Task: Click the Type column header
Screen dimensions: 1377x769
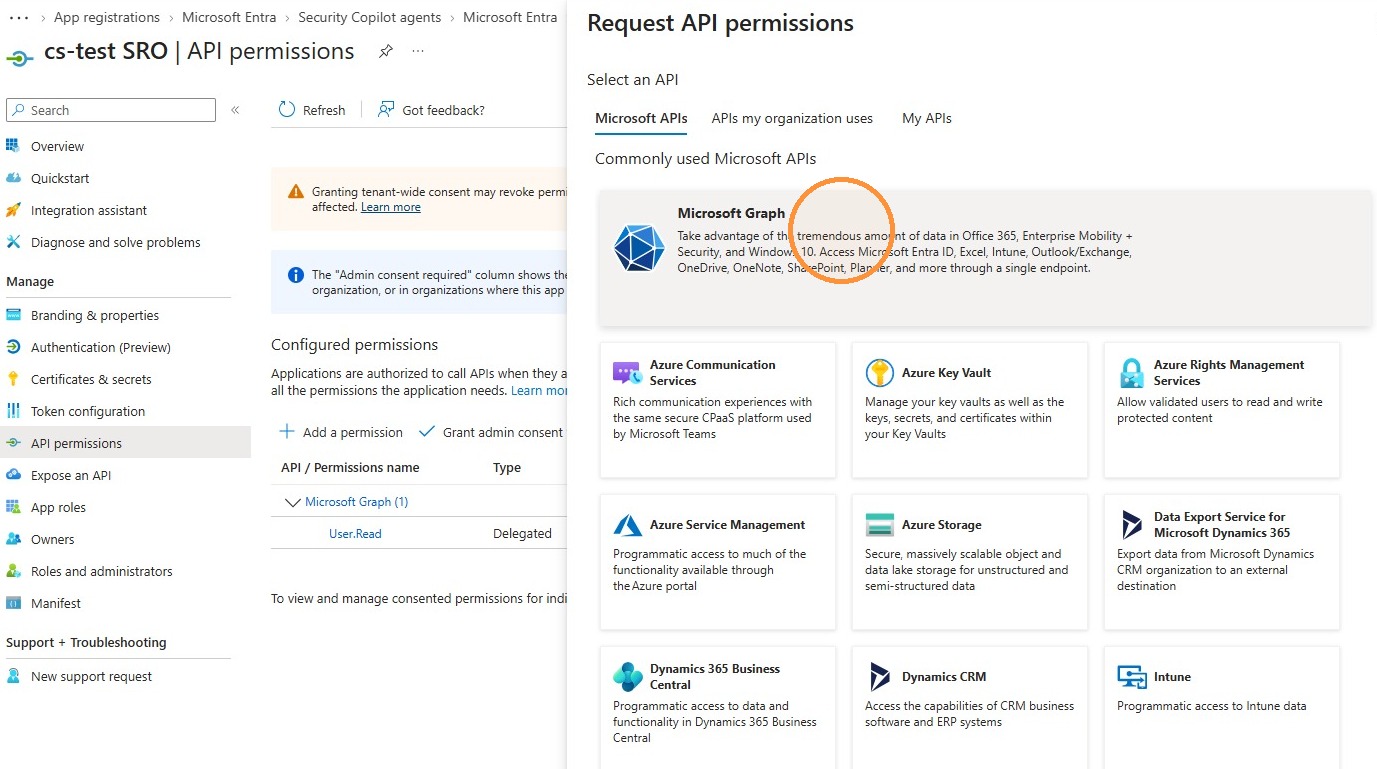Action: (x=507, y=468)
